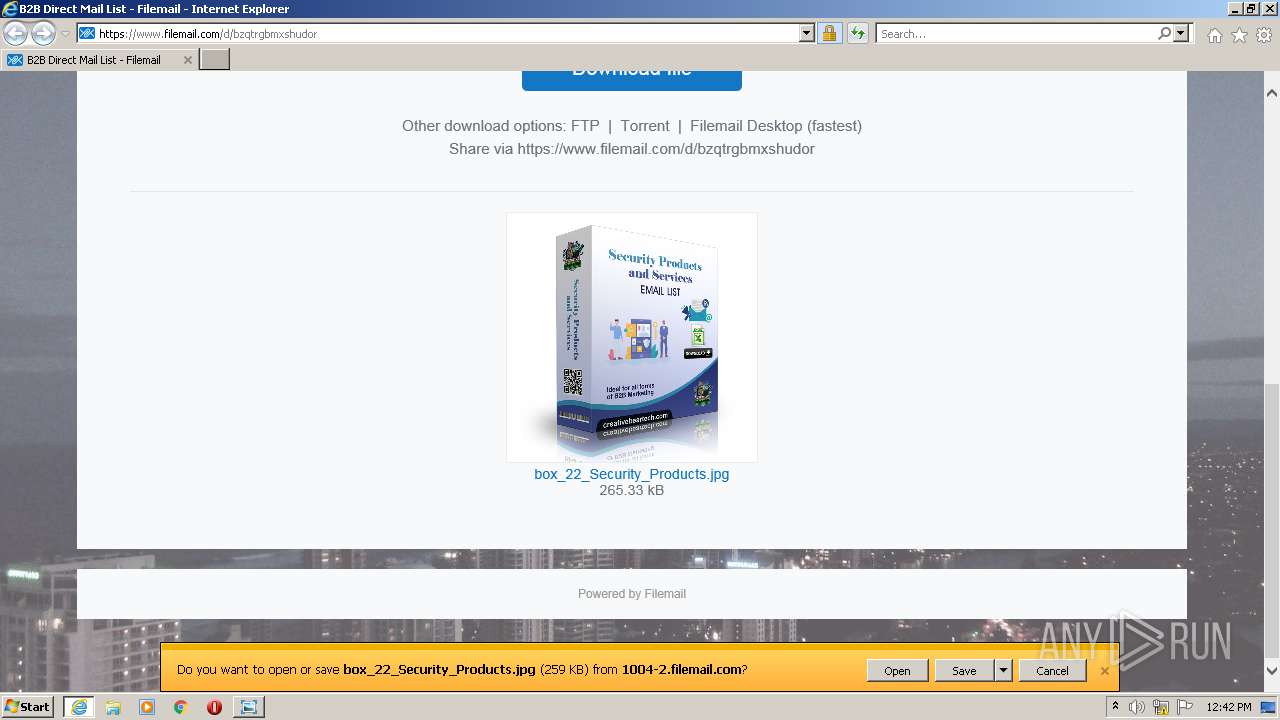Image resolution: width=1280 pixels, height=720 pixels.
Task: Click the search magnifier icon
Action: coord(1164,33)
